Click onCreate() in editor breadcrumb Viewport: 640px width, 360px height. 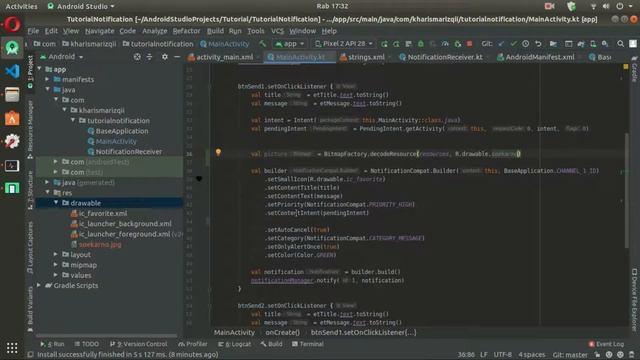tap(282, 333)
